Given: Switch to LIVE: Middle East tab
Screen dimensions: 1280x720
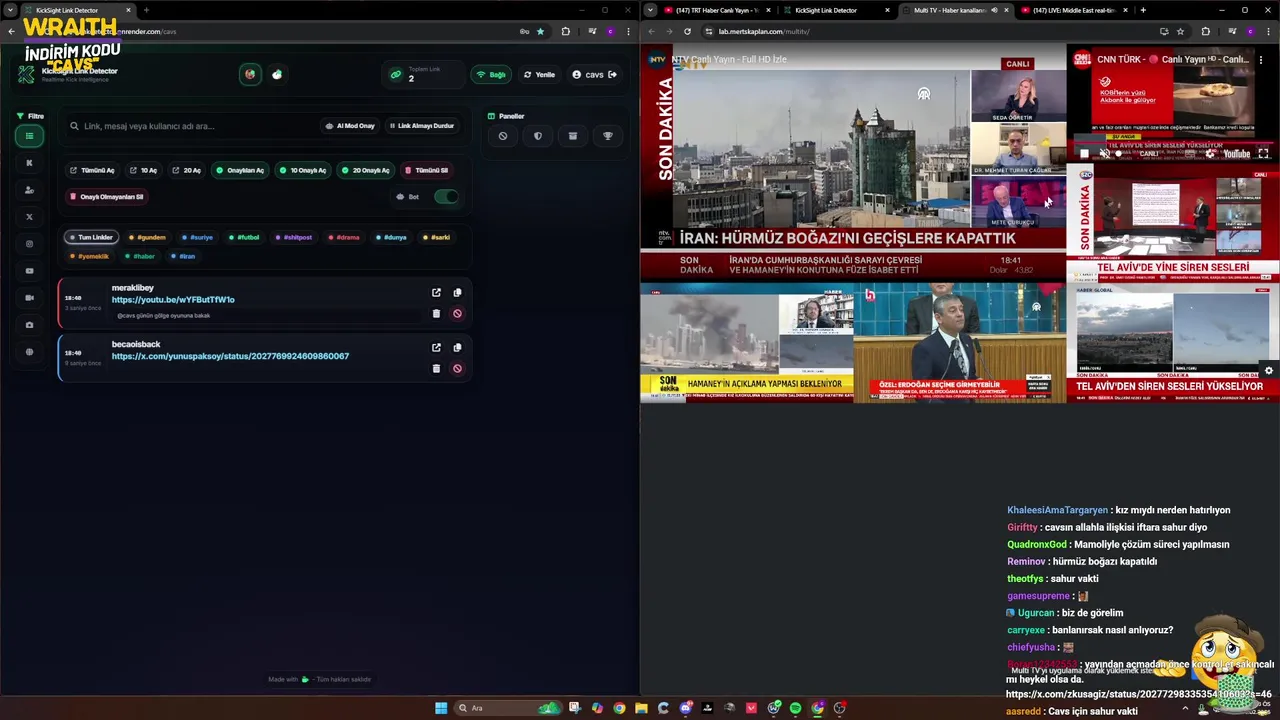Looking at the screenshot, I should [x=1075, y=10].
